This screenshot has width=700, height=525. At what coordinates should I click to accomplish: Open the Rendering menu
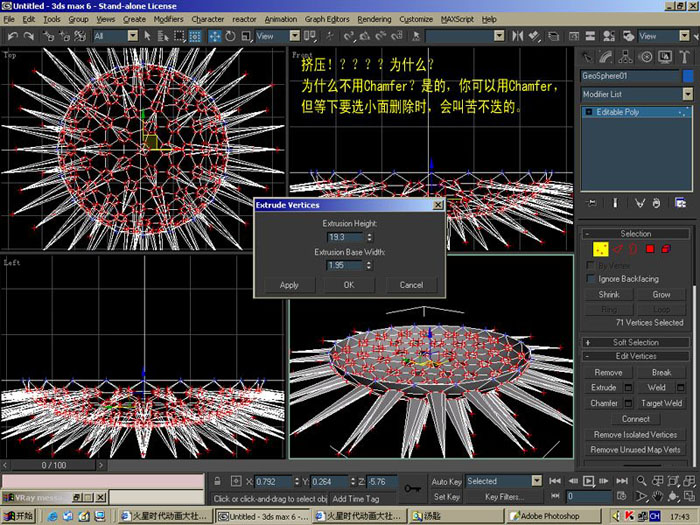(x=374, y=19)
